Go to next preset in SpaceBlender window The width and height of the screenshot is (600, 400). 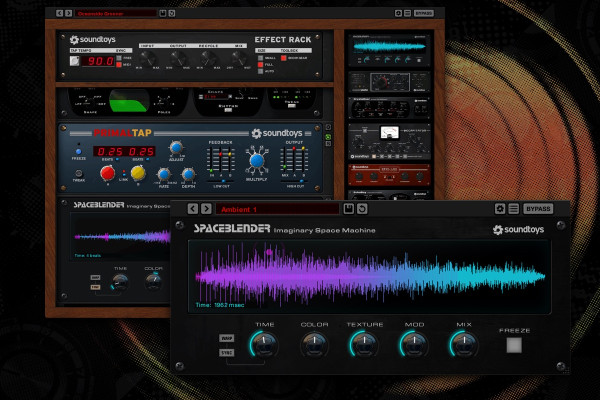coord(206,209)
